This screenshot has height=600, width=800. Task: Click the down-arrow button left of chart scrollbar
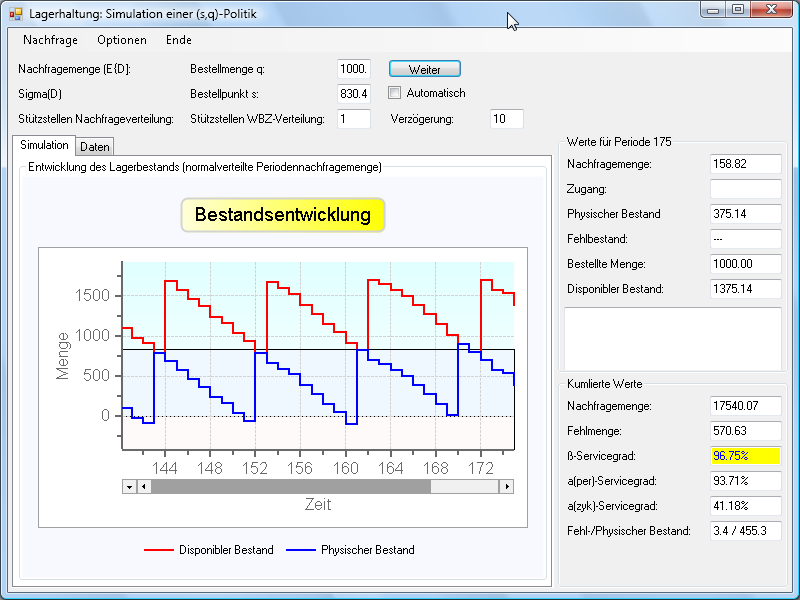pyautogui.click(x=128, y=486)
